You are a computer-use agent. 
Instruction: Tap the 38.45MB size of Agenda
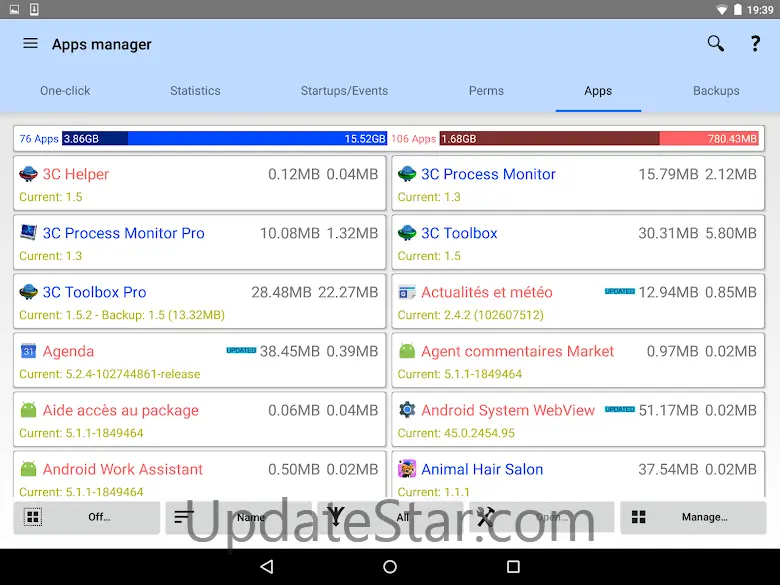point(290,351)
